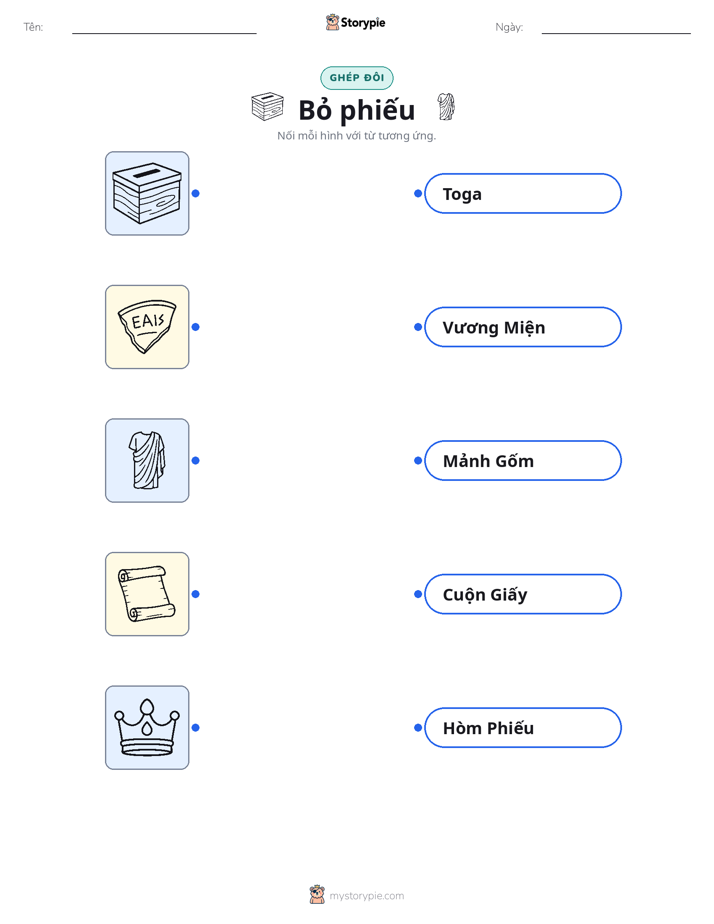The width and height of the screenshot is (714, 924).
Task: Click footer bear icon near mystorypie.com
Action: [x=317, y=895]
